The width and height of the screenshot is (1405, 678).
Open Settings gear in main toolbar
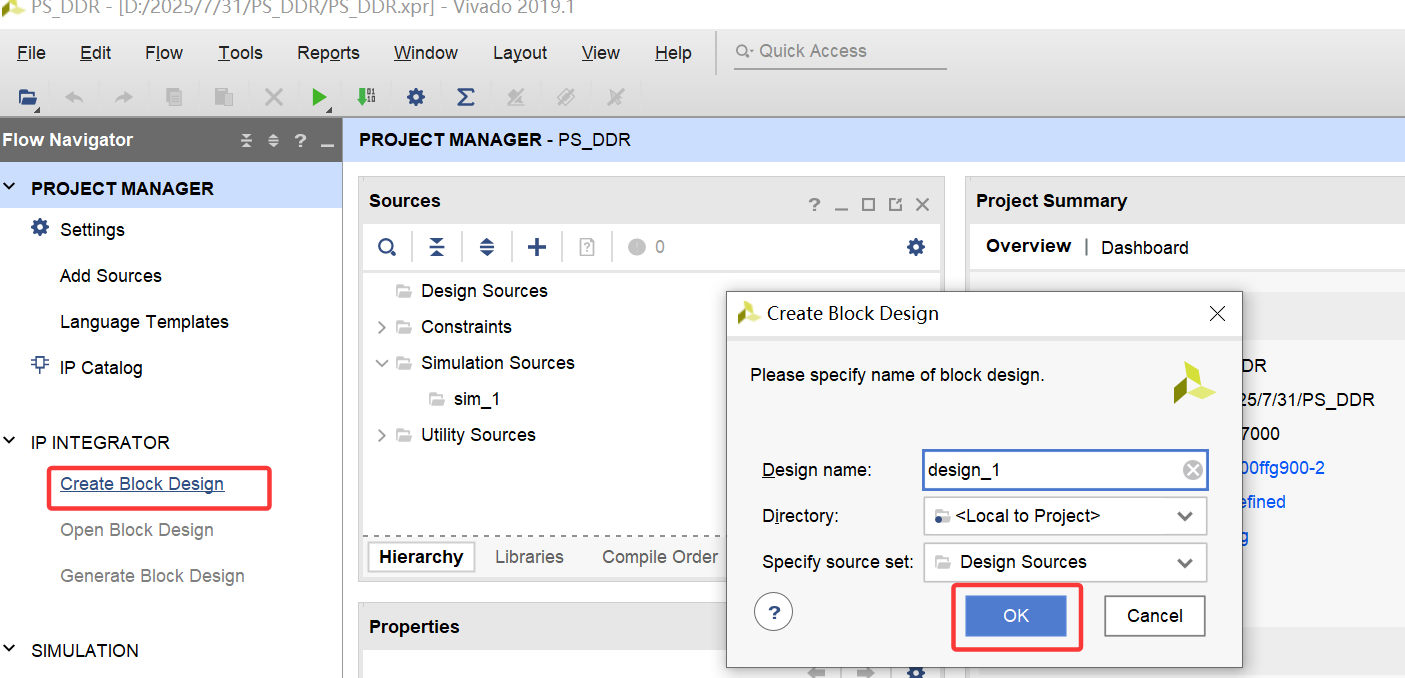pos(416,97)
